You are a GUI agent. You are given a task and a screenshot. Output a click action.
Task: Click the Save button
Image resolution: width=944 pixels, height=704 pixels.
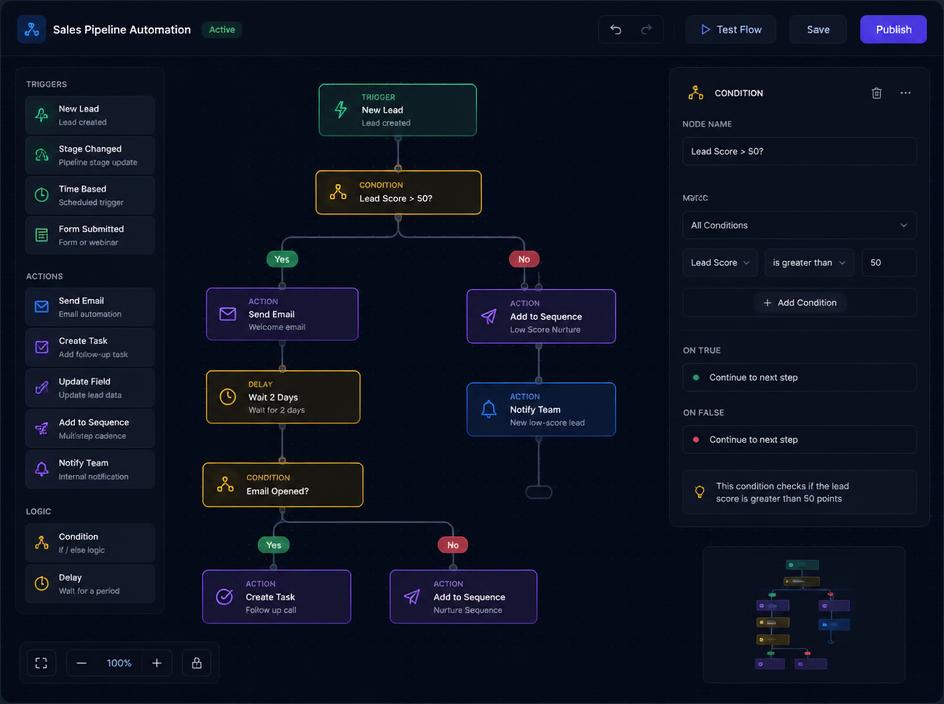(x=818, y=30)
